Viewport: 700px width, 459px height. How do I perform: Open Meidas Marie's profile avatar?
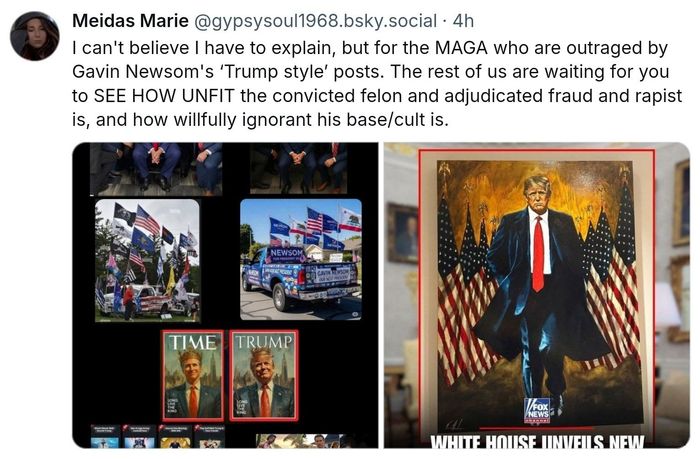(34, 36)
